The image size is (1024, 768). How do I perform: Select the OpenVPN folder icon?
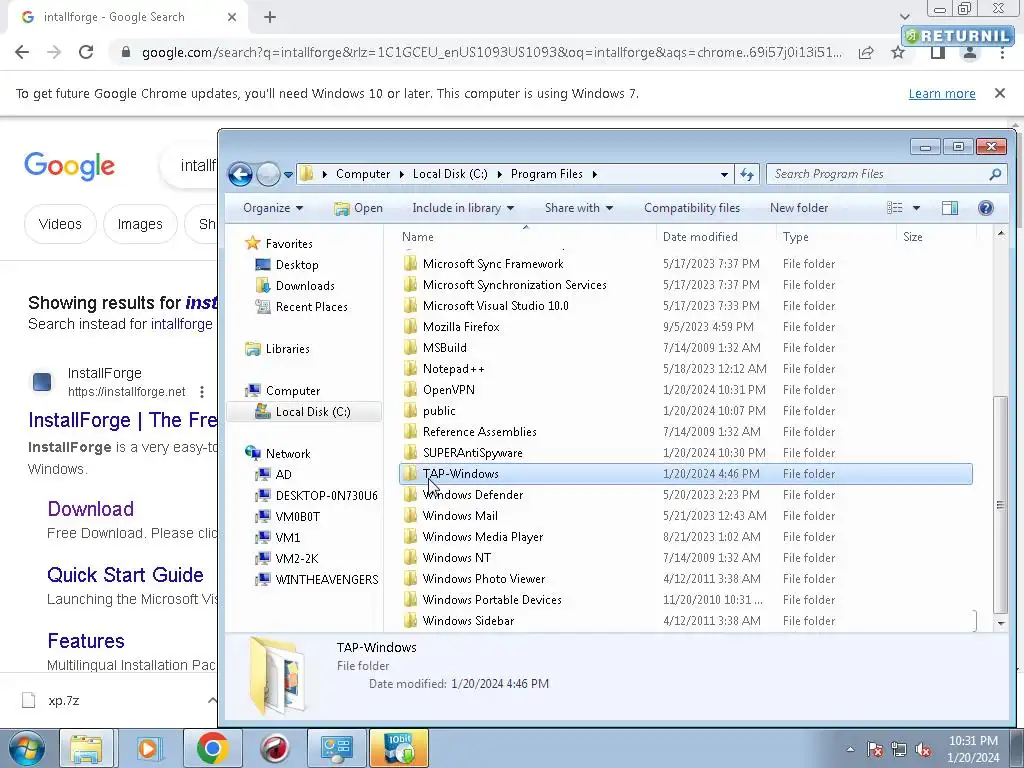(410, 389)
